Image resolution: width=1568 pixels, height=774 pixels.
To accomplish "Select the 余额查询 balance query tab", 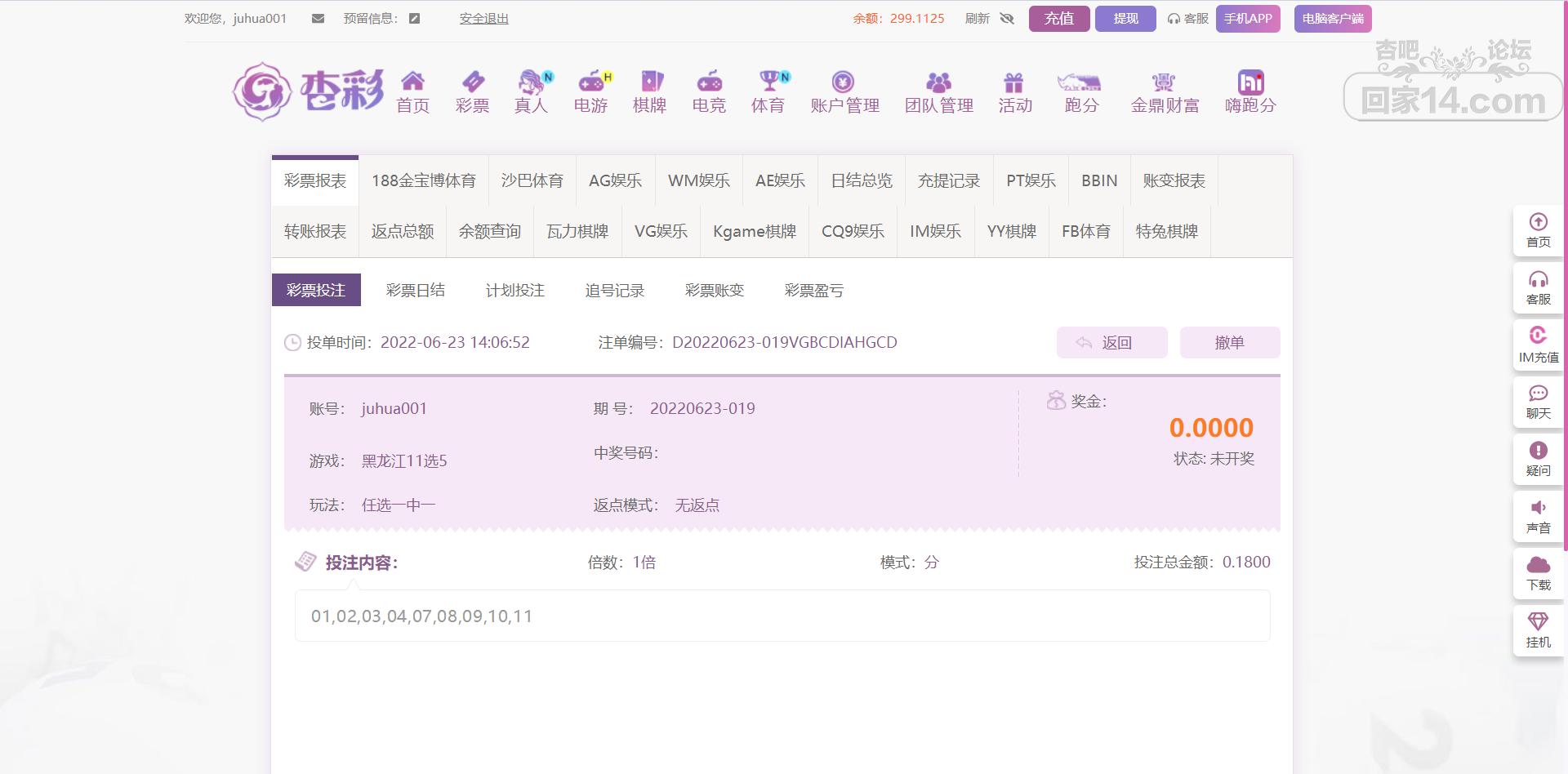I will (x=489, y=232).
